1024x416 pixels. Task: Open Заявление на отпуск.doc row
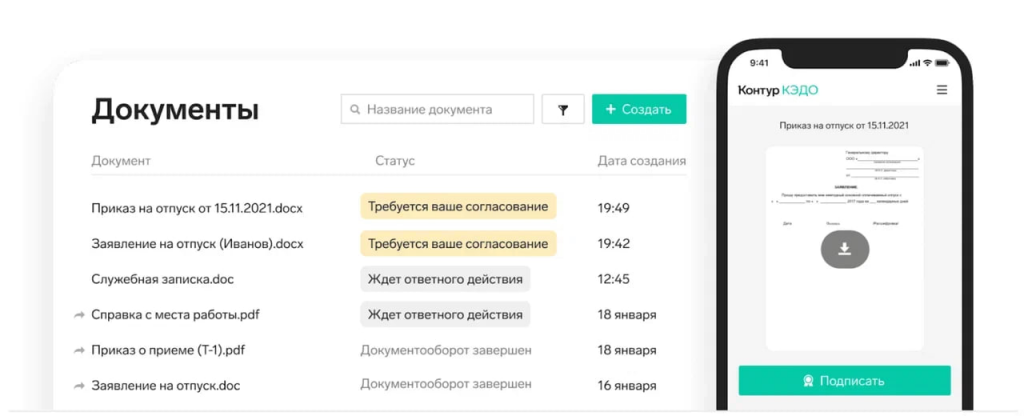[x=166, y=386]
